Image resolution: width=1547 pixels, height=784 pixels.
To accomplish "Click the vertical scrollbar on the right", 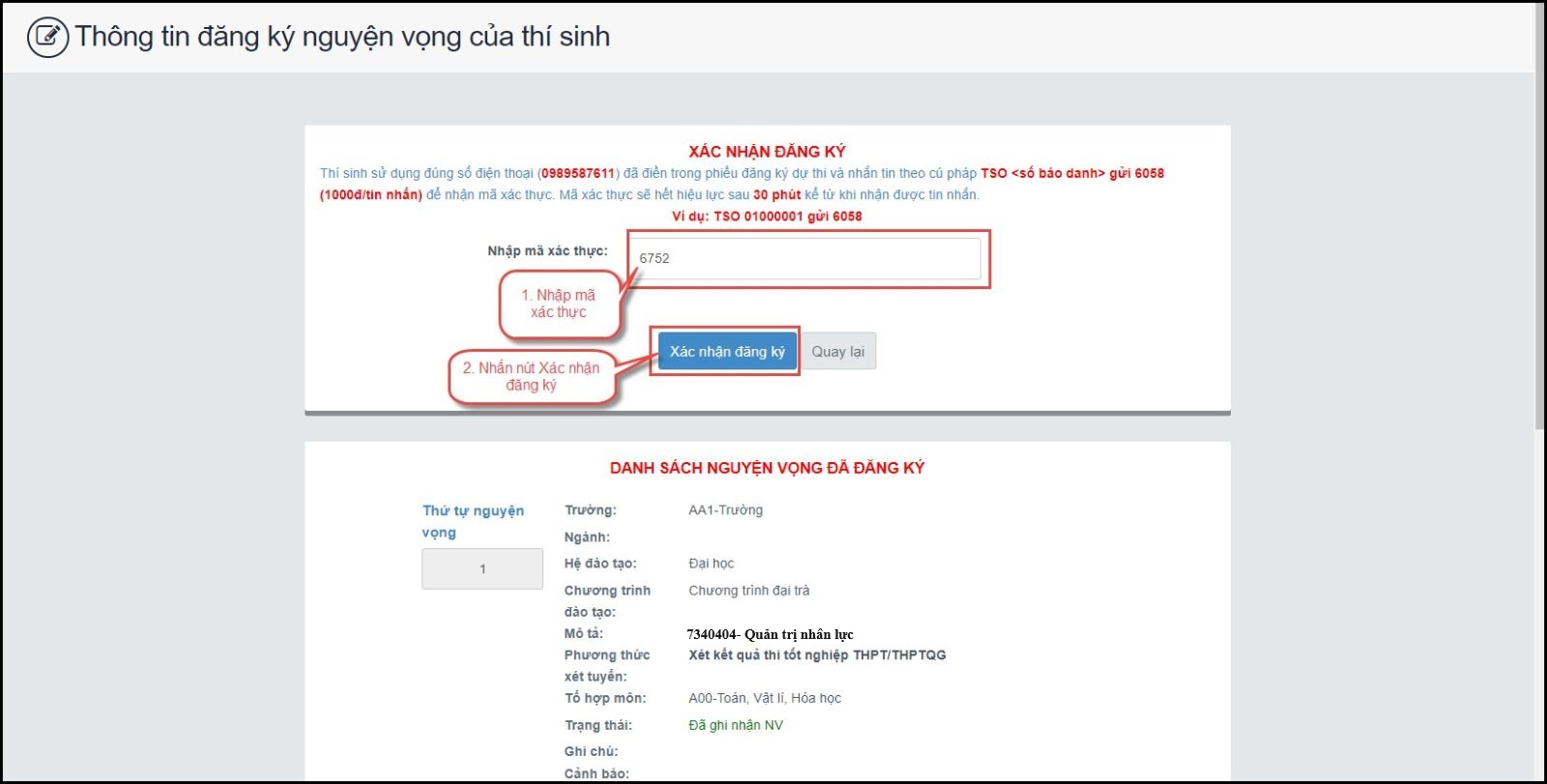I will click(1540, 215).
